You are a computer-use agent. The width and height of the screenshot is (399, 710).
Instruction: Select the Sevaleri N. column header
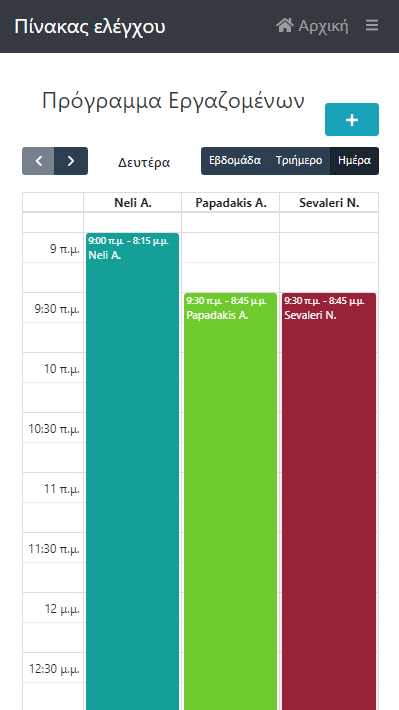[329, 203]
